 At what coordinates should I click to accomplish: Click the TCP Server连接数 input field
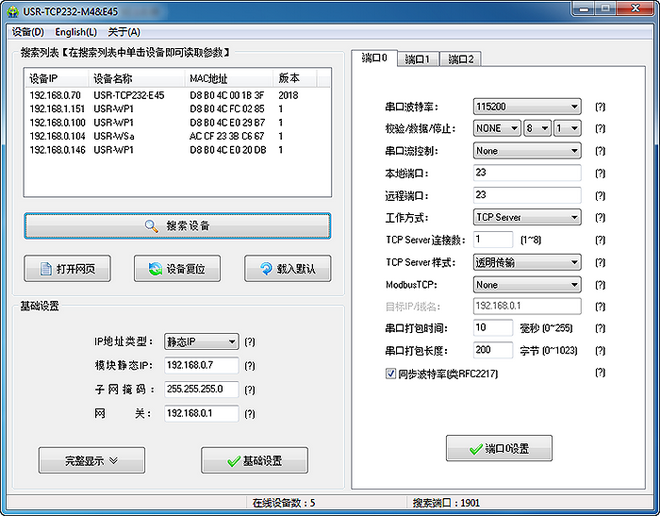[x=493, y=239]
